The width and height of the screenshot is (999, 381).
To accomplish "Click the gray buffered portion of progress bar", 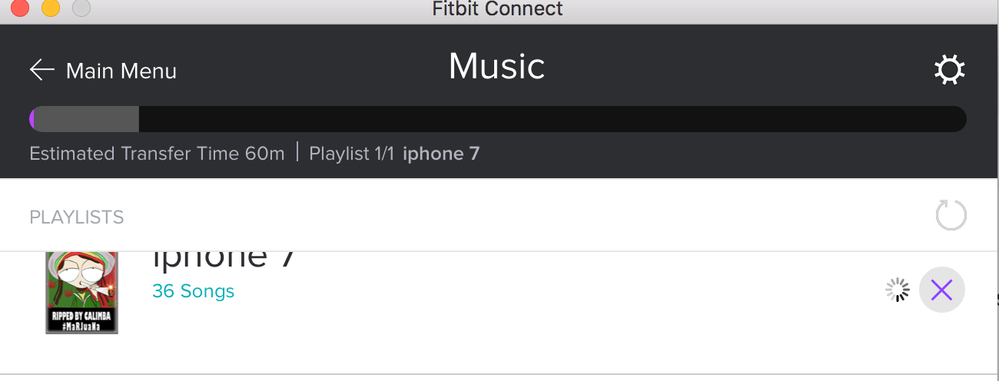I will (87, 119).
